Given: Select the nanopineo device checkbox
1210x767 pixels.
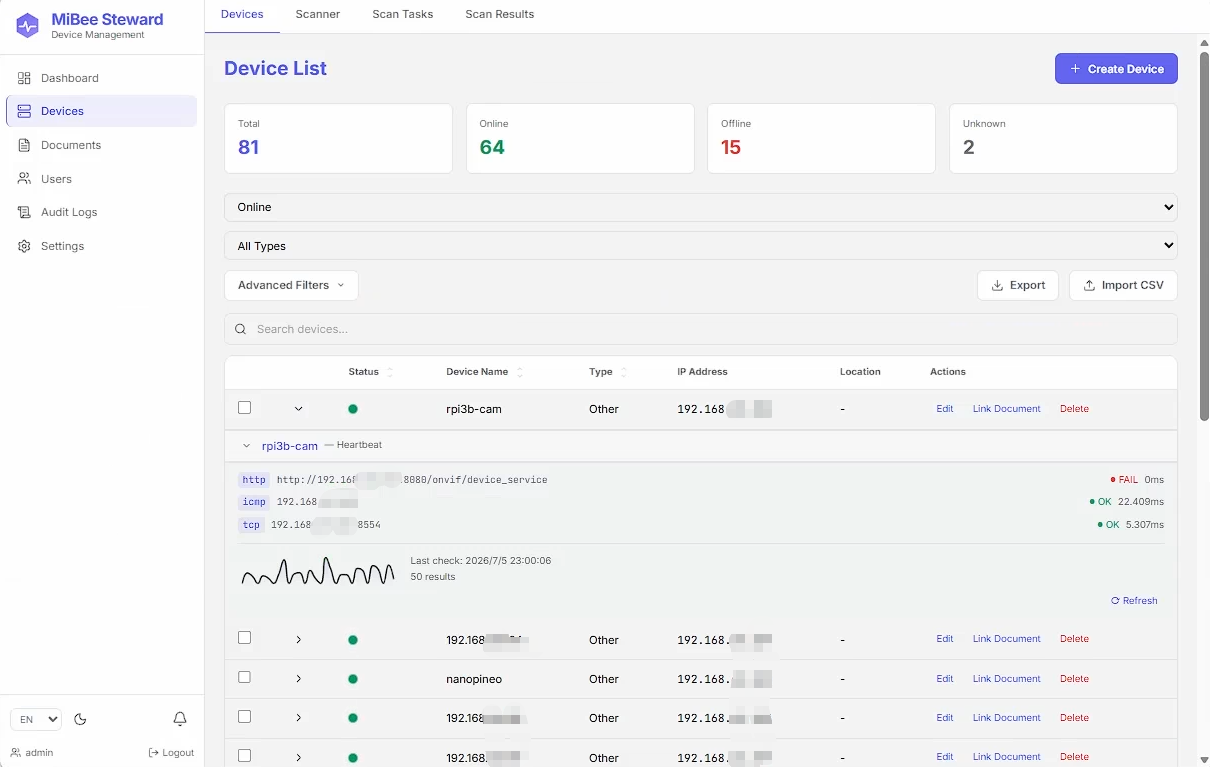Looking at the screenshot, I should [x=245, y=678].
